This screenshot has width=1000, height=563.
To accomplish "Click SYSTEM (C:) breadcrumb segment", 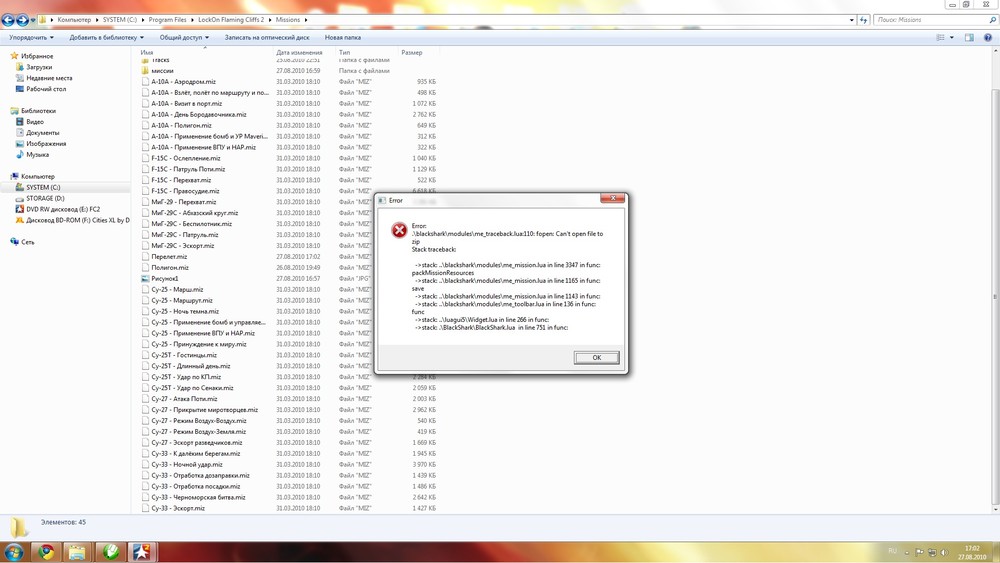I will point(119,20).
